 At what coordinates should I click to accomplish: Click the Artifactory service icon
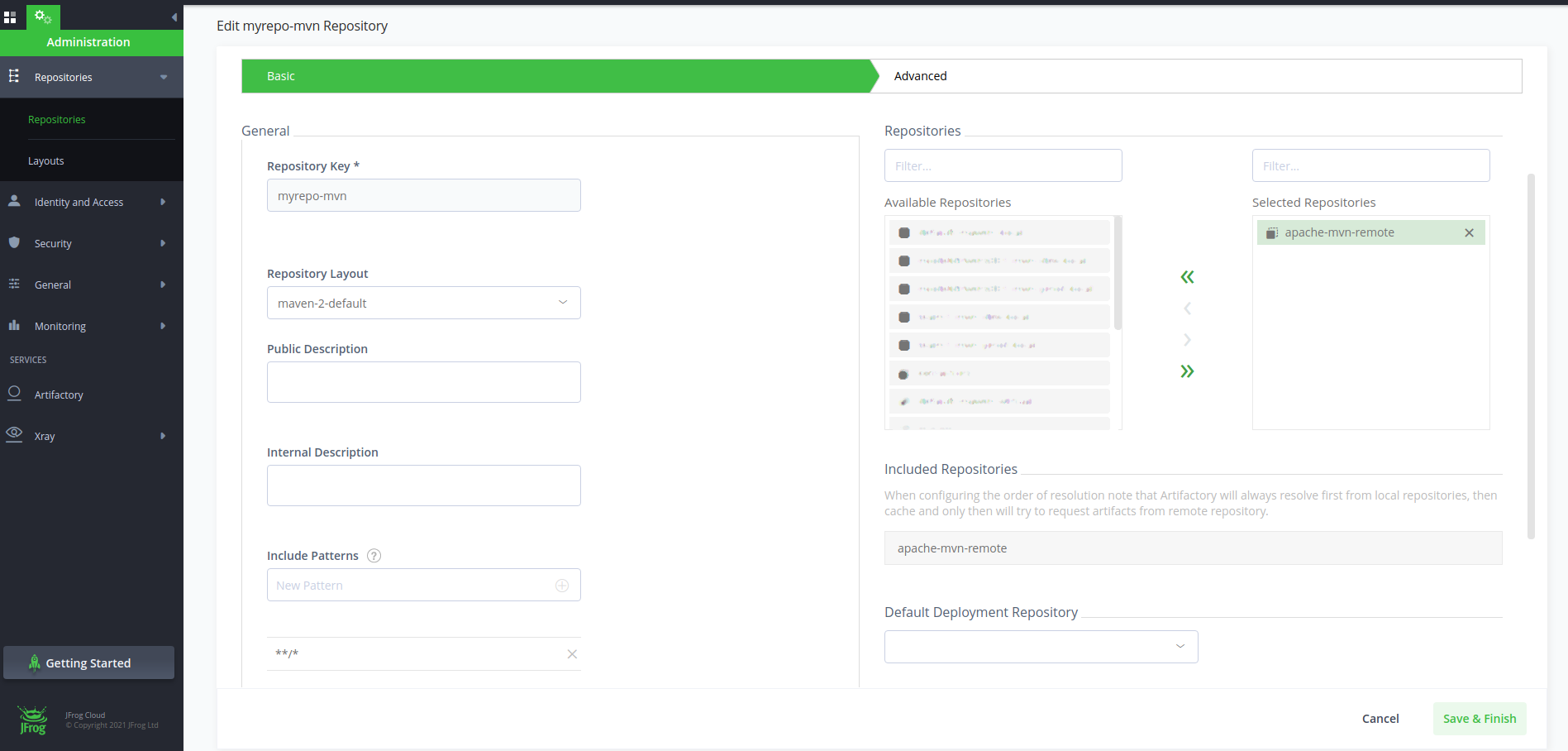pyautogui.click(x=14, y=394)
